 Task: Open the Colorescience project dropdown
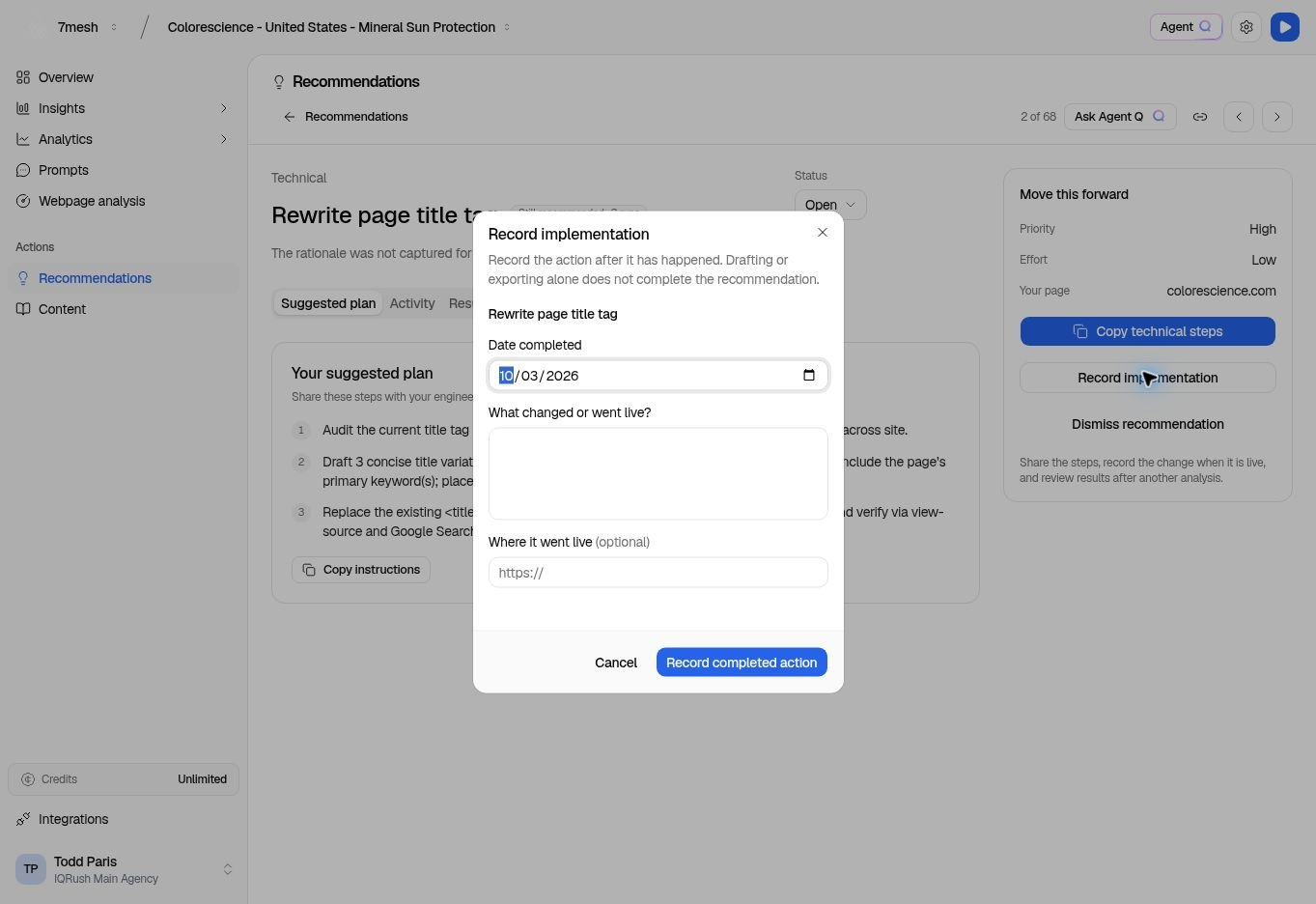click(x=339, y=27)
